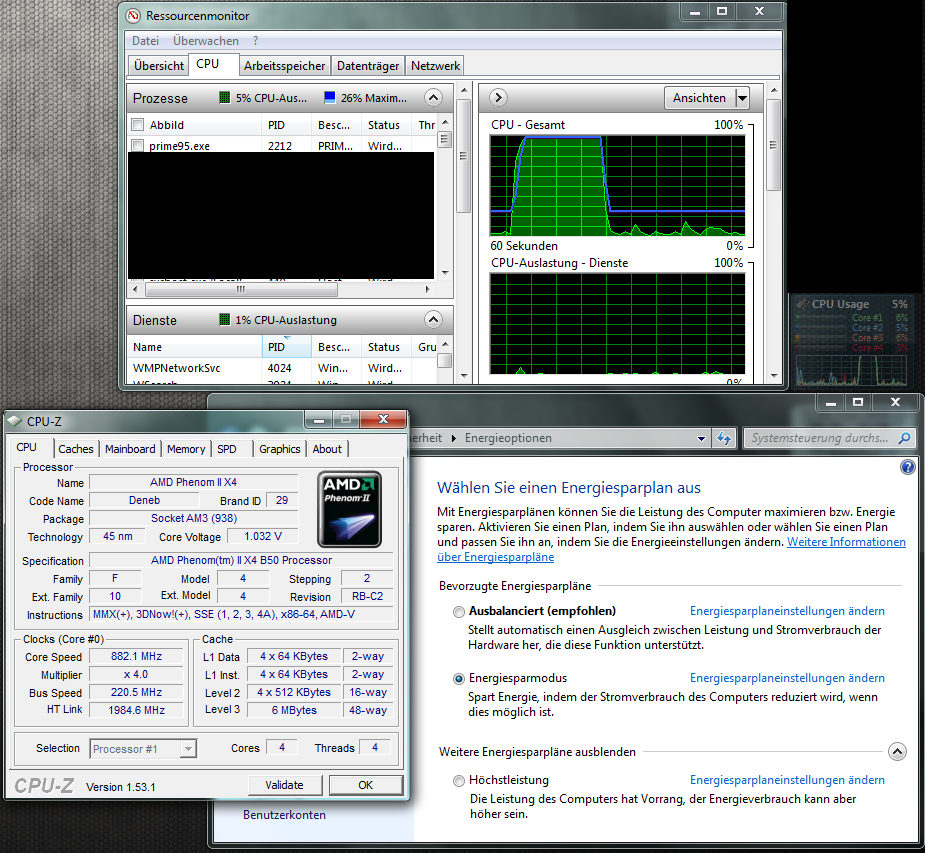925x853 pixels.
Task: Click the green CPU-Auslastung indicator in Prozesse
Action: point(225,97)
